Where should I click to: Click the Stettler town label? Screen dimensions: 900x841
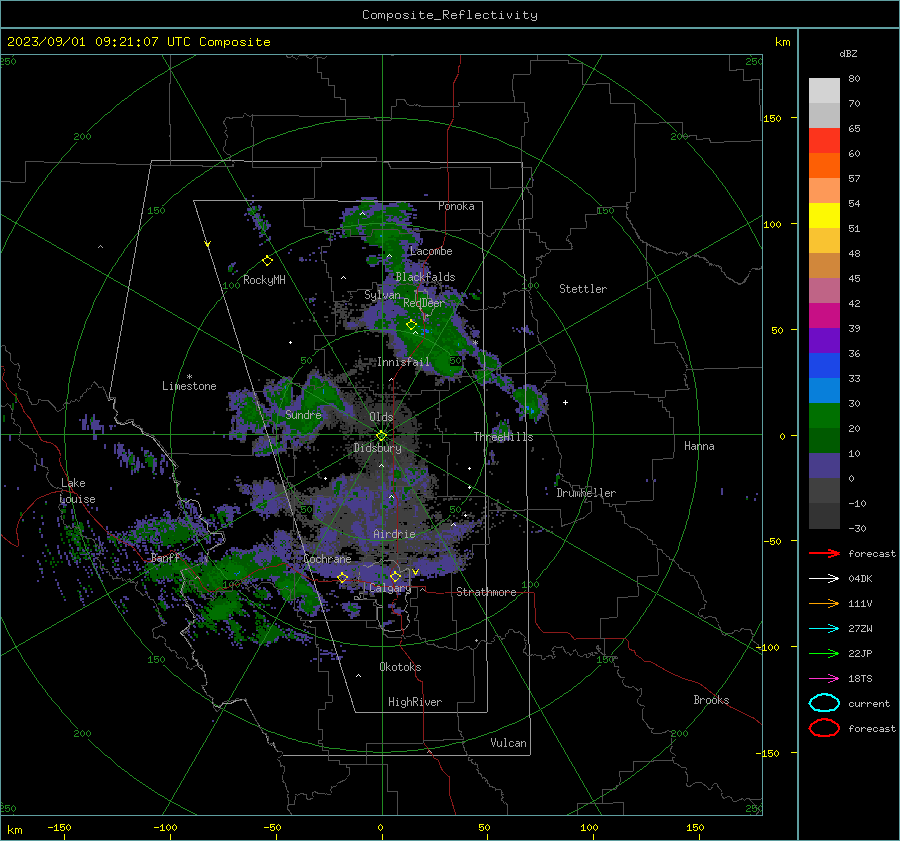583,289
